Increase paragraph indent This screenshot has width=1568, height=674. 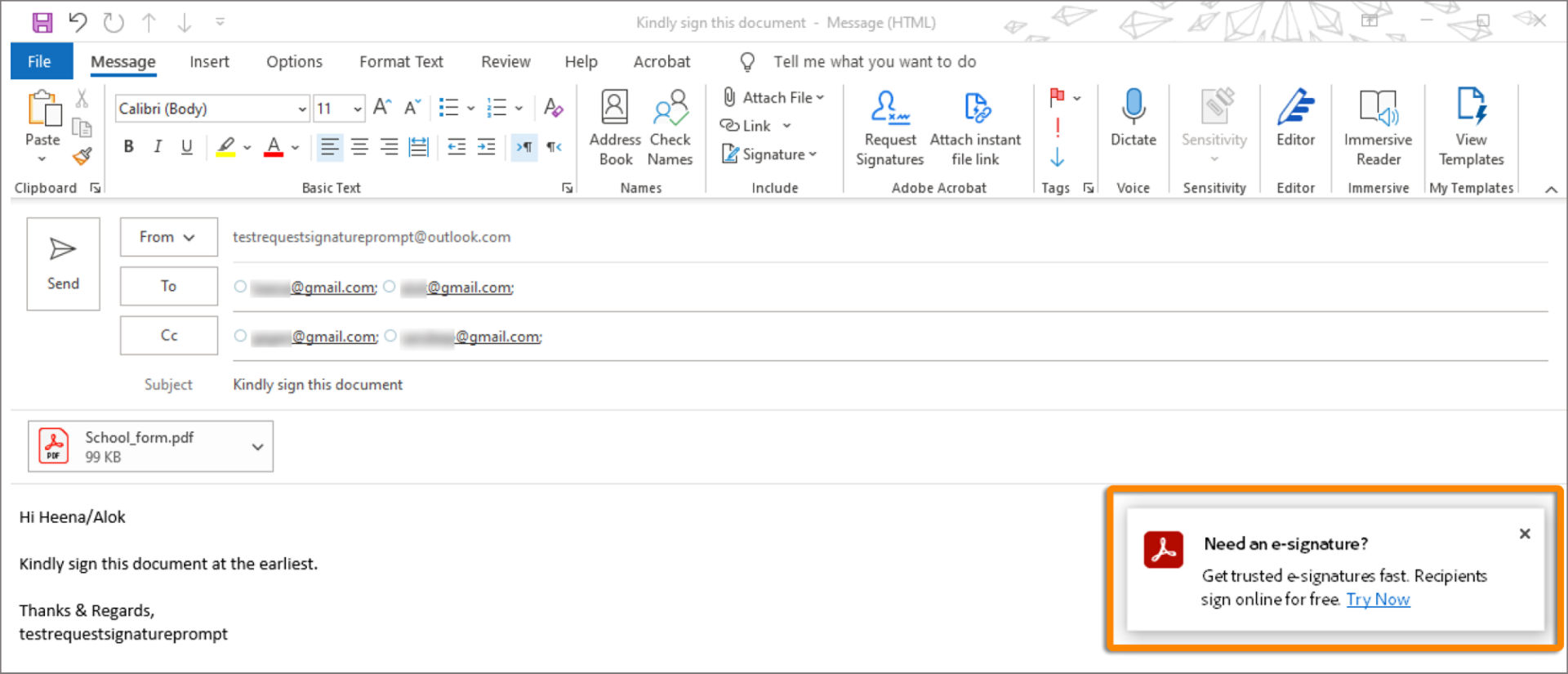coord(487,147)
